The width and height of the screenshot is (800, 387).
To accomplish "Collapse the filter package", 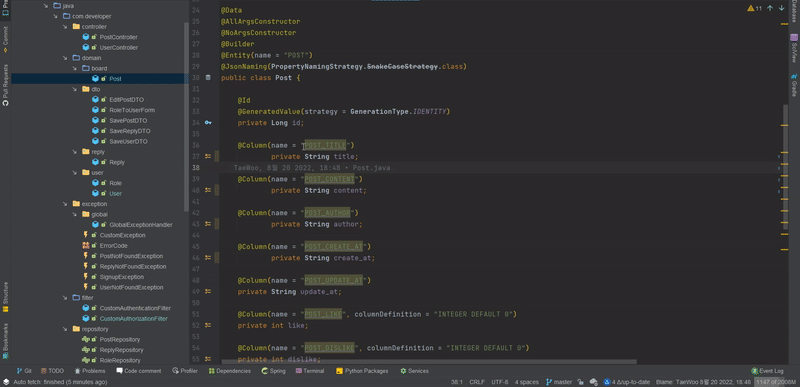I will click(x=65, y=298).
